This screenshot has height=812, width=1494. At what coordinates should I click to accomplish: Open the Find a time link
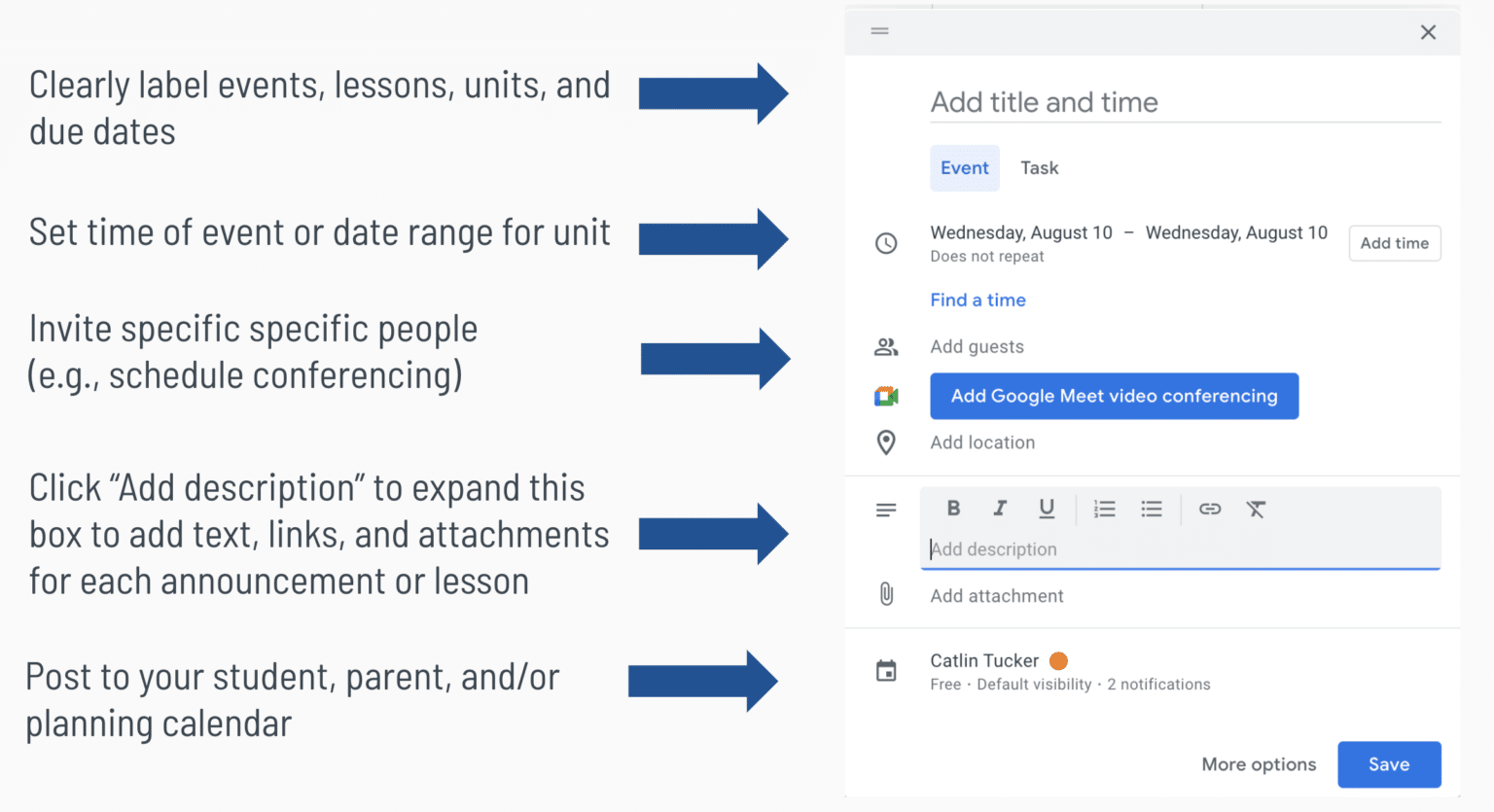pos(978,300)
